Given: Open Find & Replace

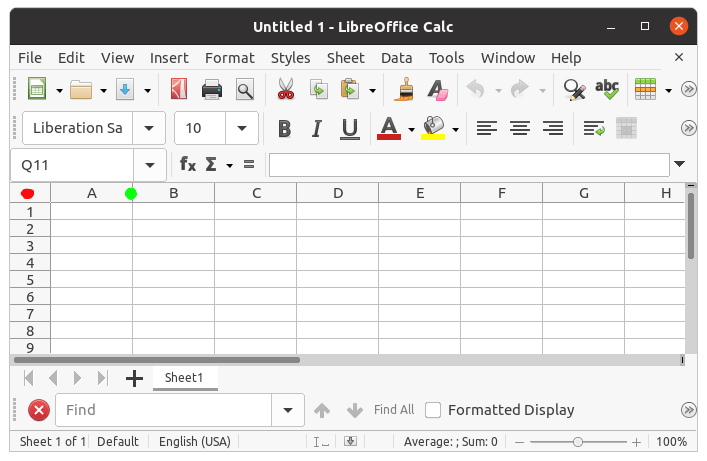Looking at the screenshot, I should 574,89.
